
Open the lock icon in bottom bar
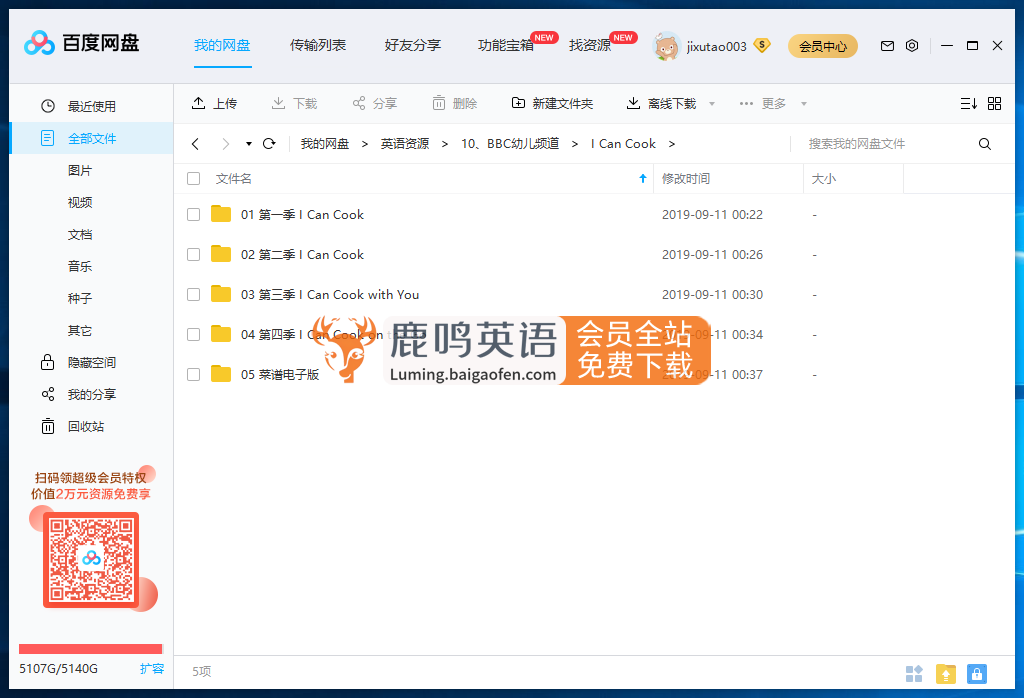[977, 674]
